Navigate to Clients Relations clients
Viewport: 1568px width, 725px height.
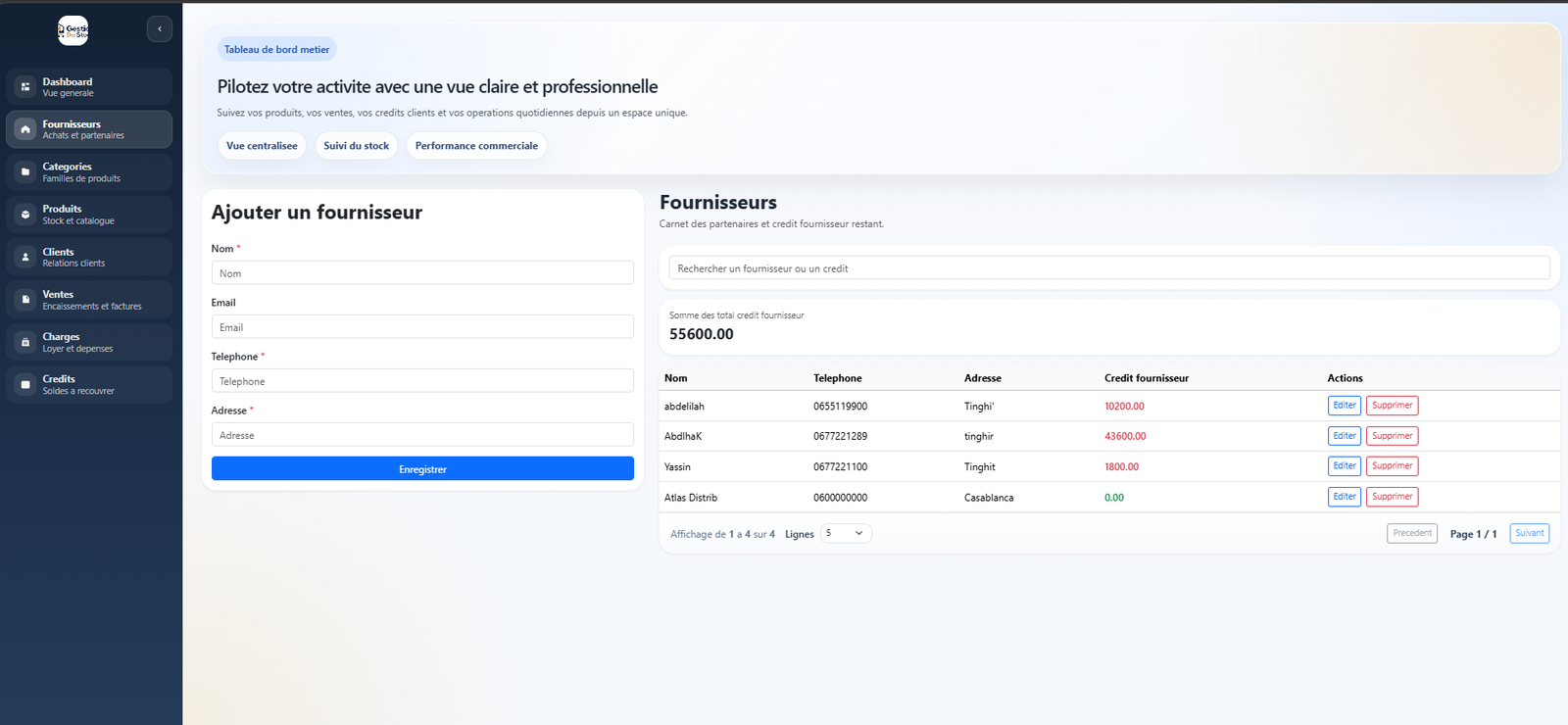(x=89, y=257)
